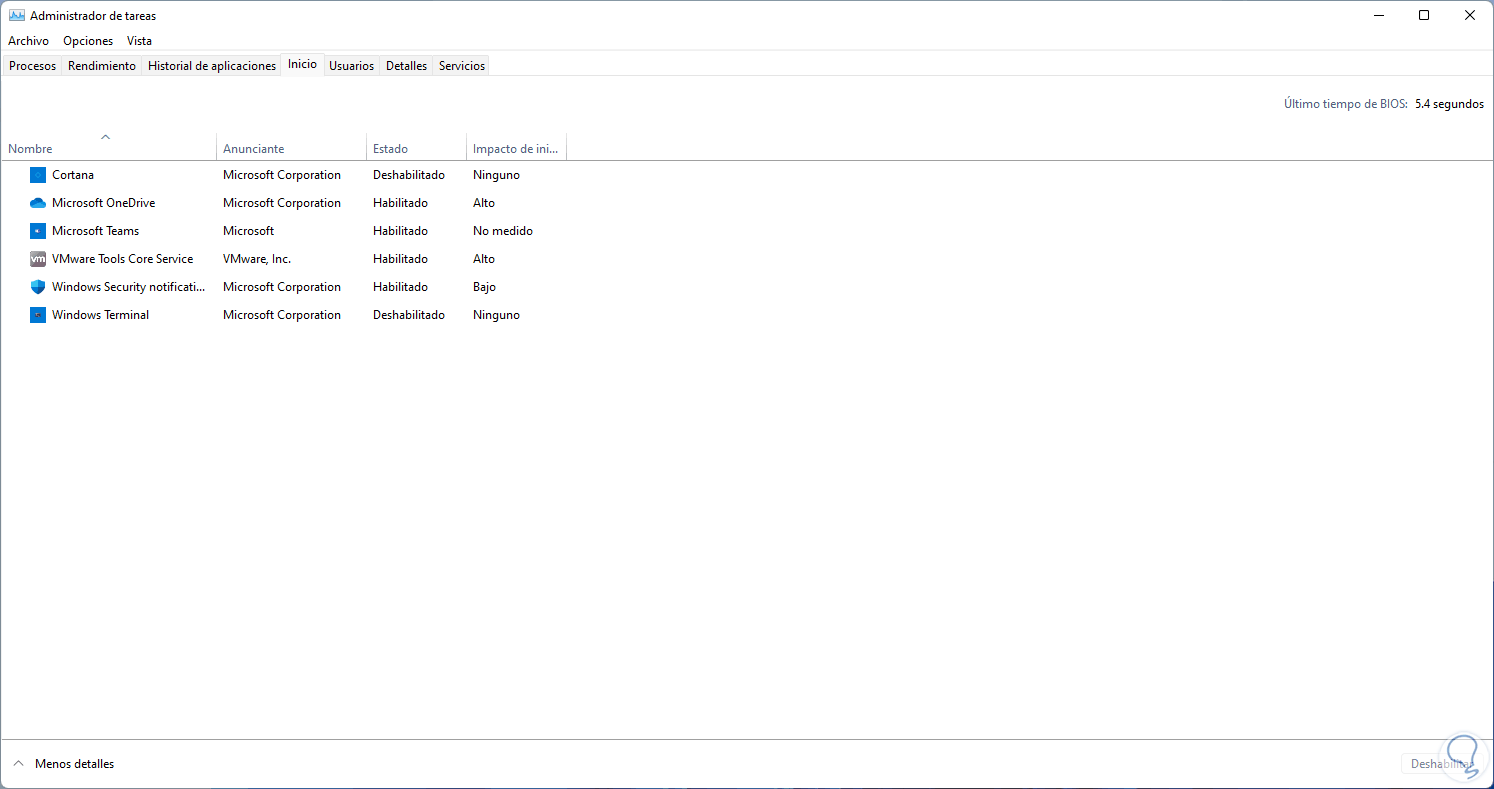Switch to the Procesos tab
Screen dimensions: 1494x789
click(32, 66)
